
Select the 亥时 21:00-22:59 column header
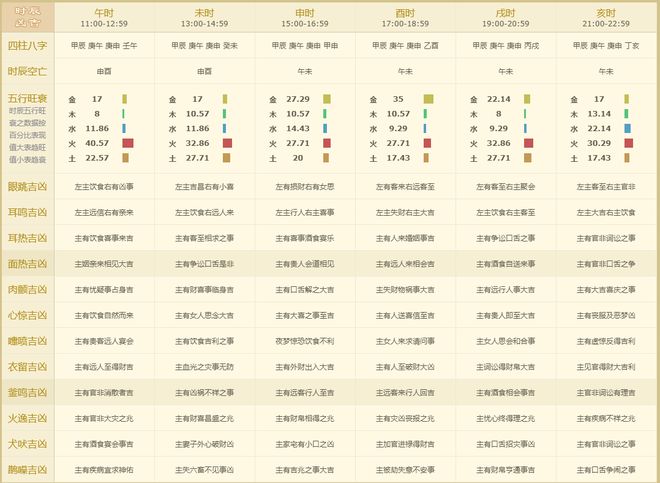(606, 18)
